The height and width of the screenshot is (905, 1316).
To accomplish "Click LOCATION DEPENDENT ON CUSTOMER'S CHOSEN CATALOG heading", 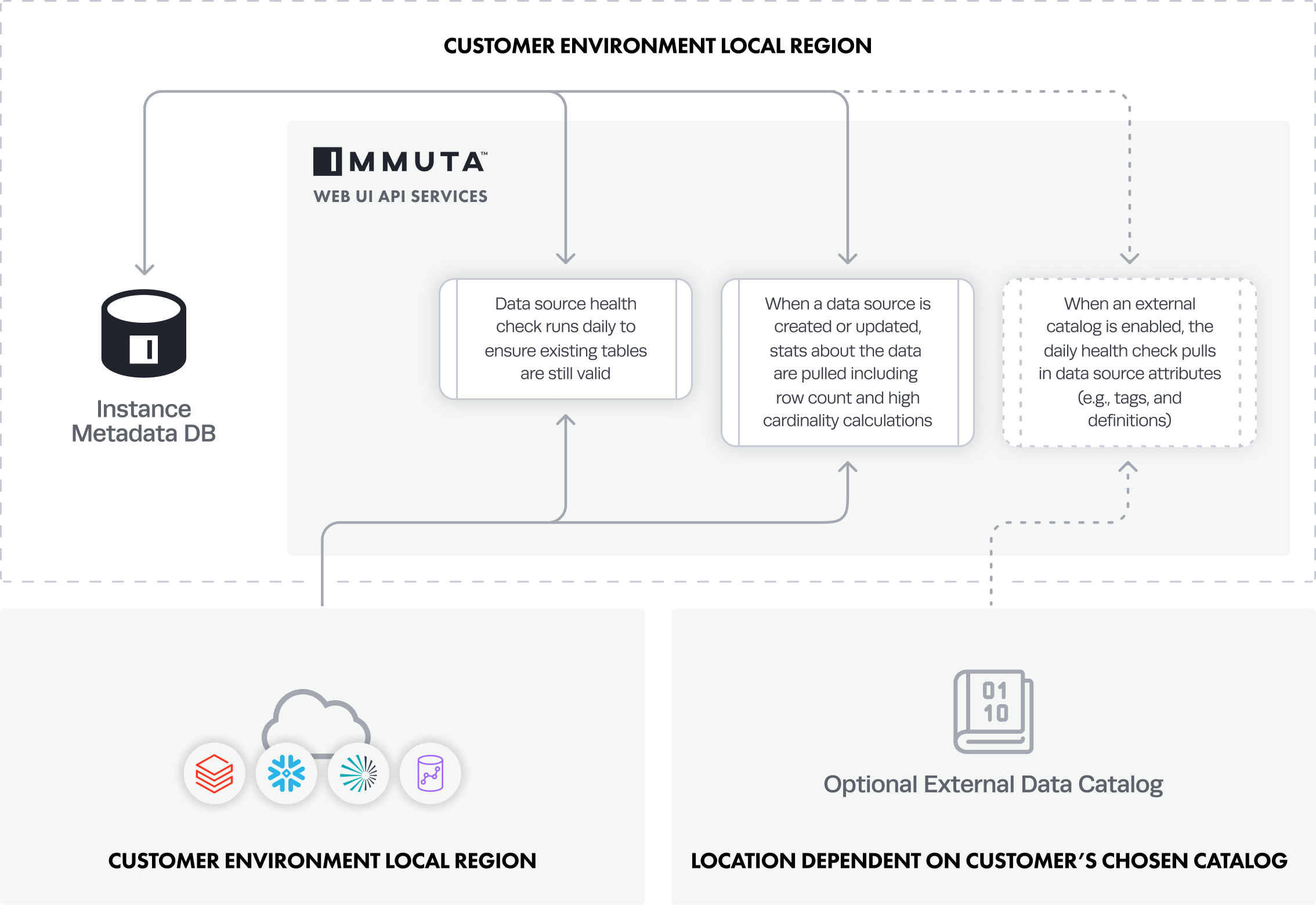I will [x=989, y=860].
